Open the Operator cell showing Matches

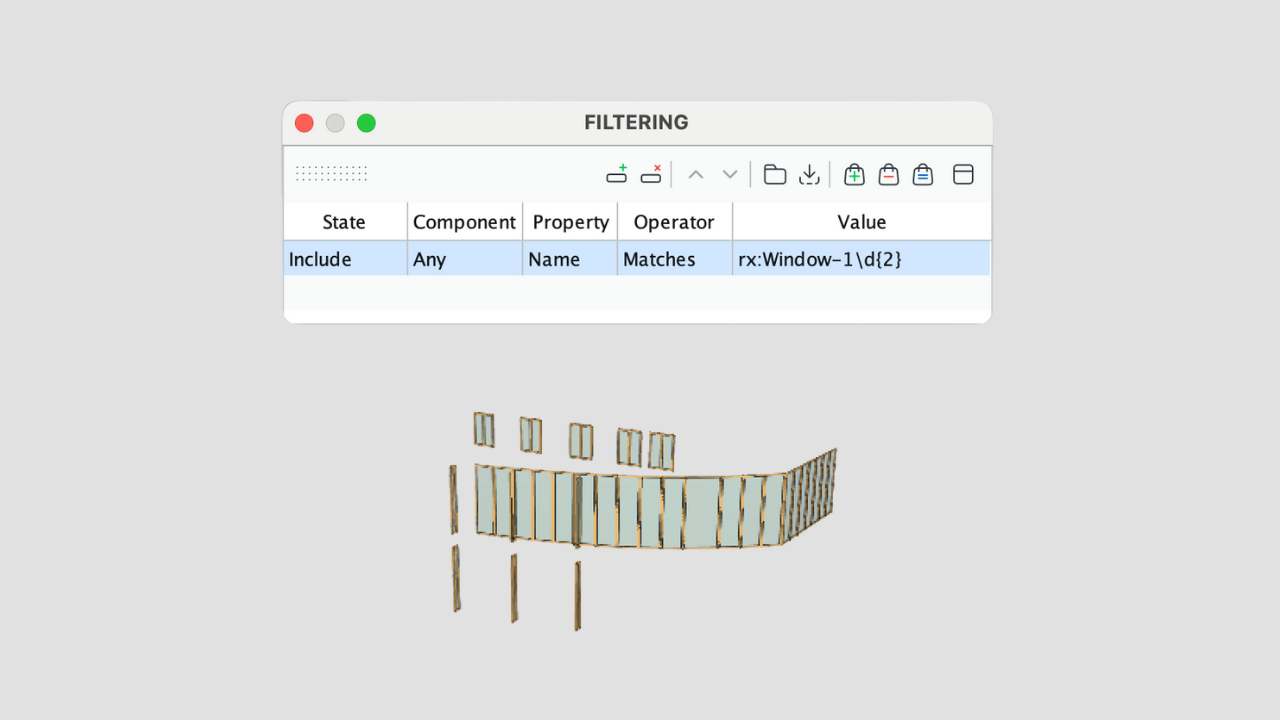674,259
